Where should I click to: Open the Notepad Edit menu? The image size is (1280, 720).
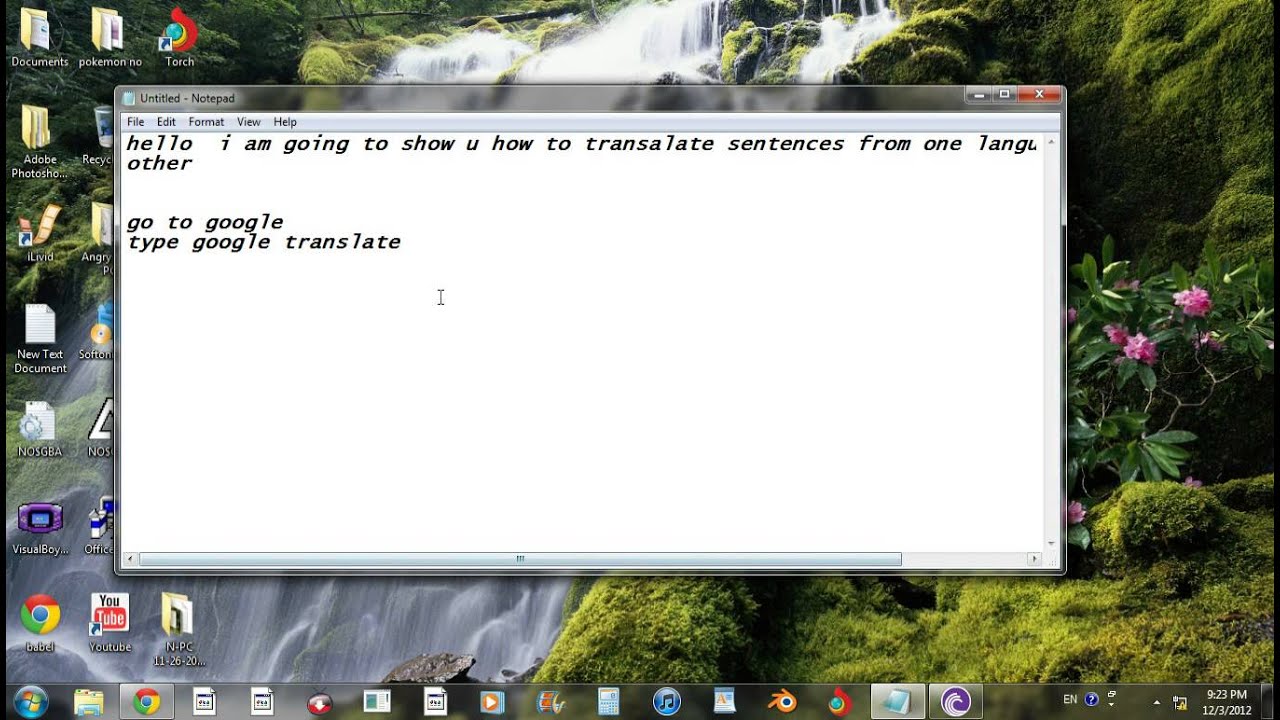coord(166,122)
